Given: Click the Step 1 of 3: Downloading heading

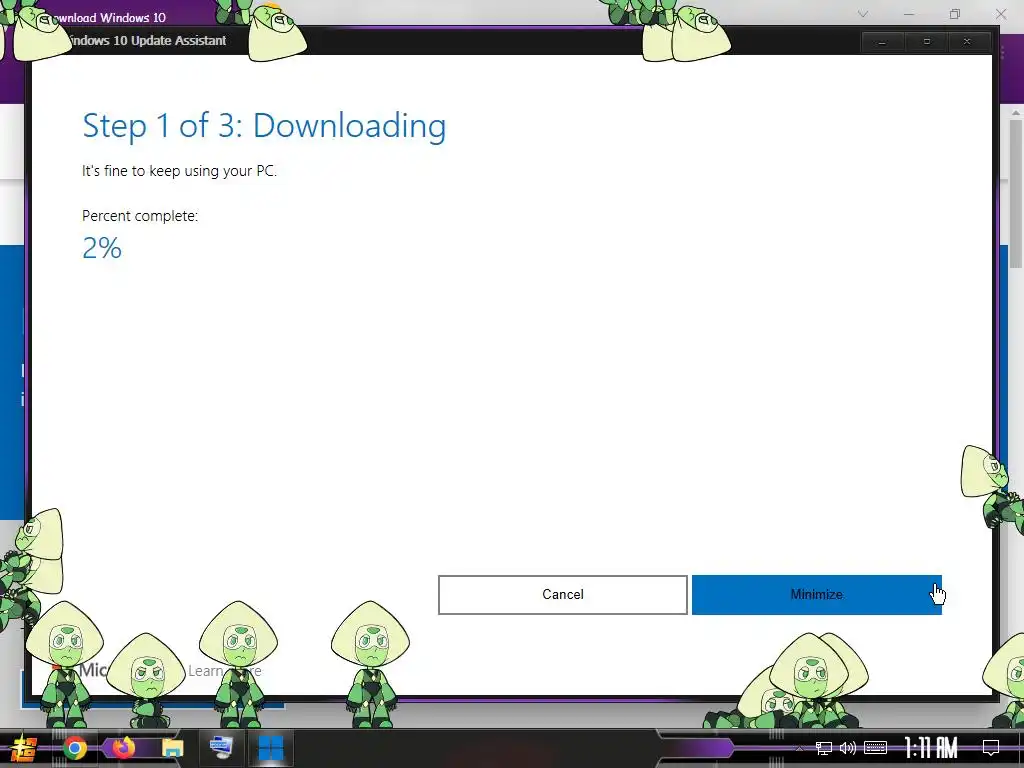Looking at the screenshot, I should (264, 125).
